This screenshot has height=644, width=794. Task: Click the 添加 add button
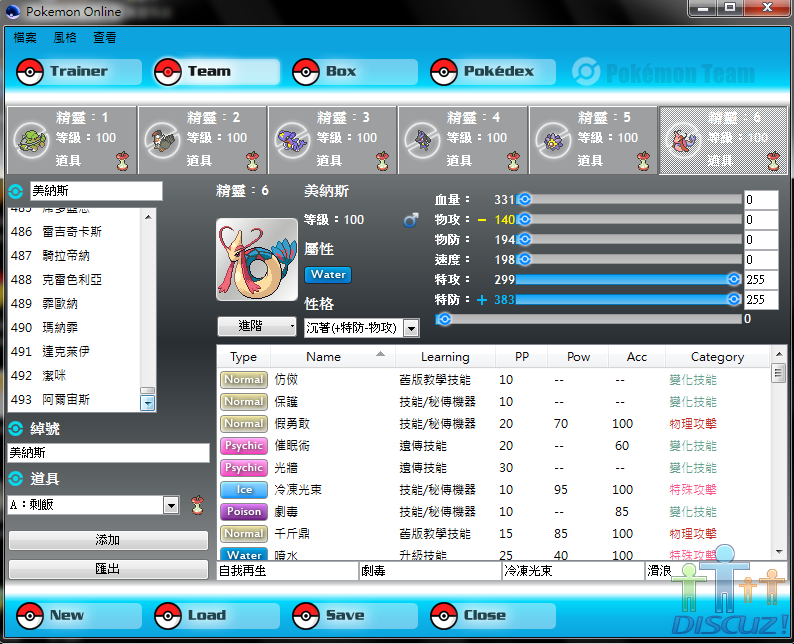(108, 540)
